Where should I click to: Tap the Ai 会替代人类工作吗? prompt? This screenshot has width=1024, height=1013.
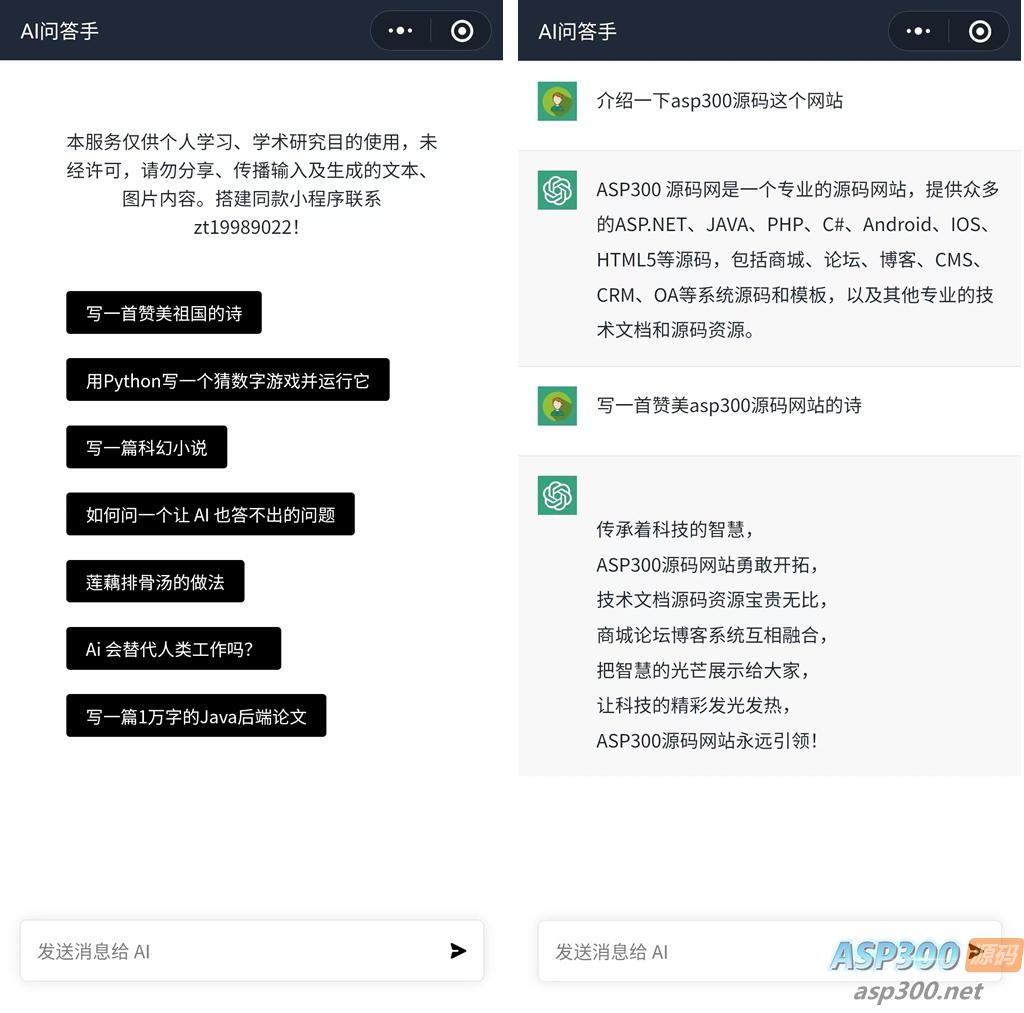(174, 649)
